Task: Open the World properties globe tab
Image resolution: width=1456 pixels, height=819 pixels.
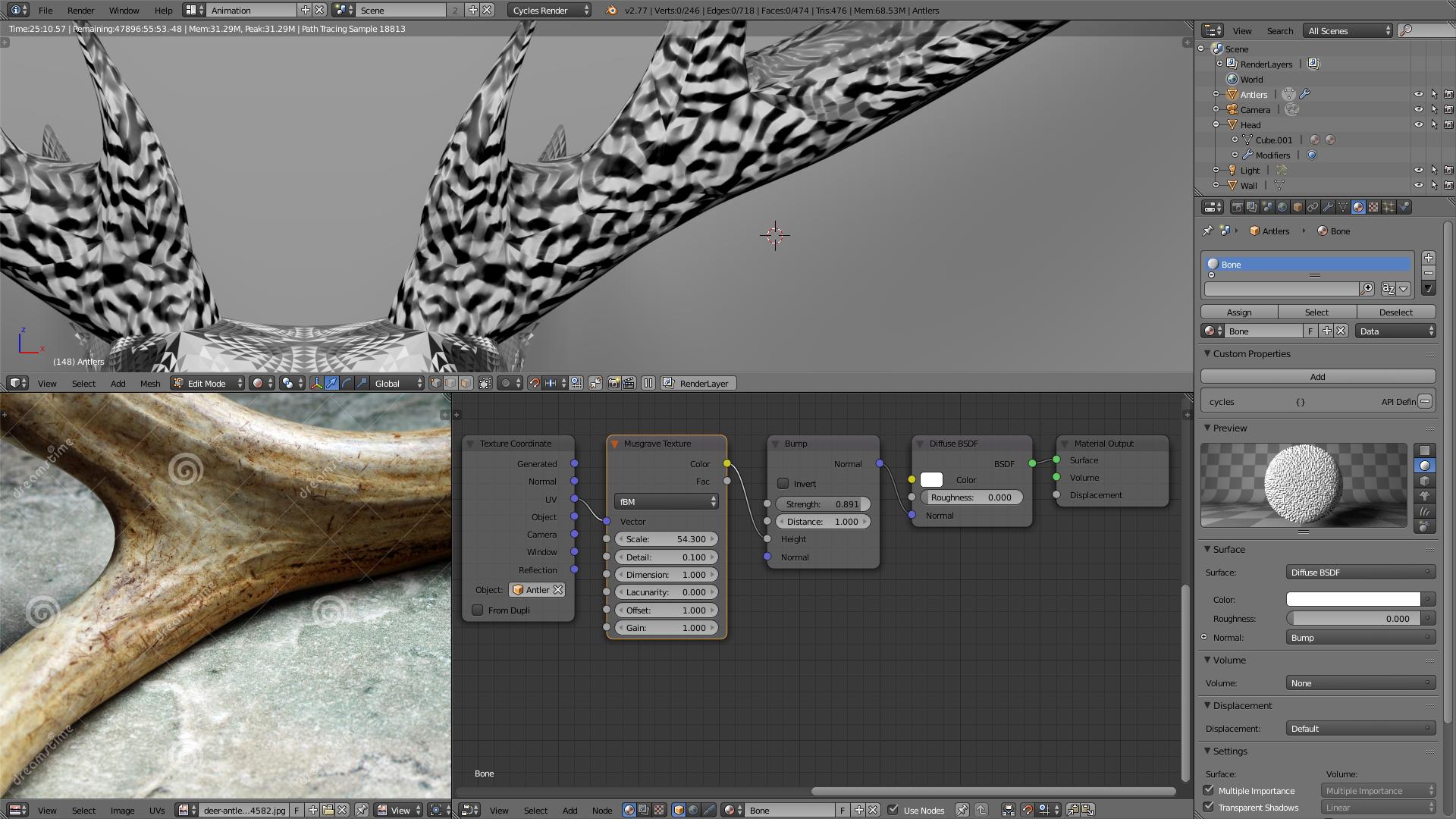Action: tap(1282, 206)
